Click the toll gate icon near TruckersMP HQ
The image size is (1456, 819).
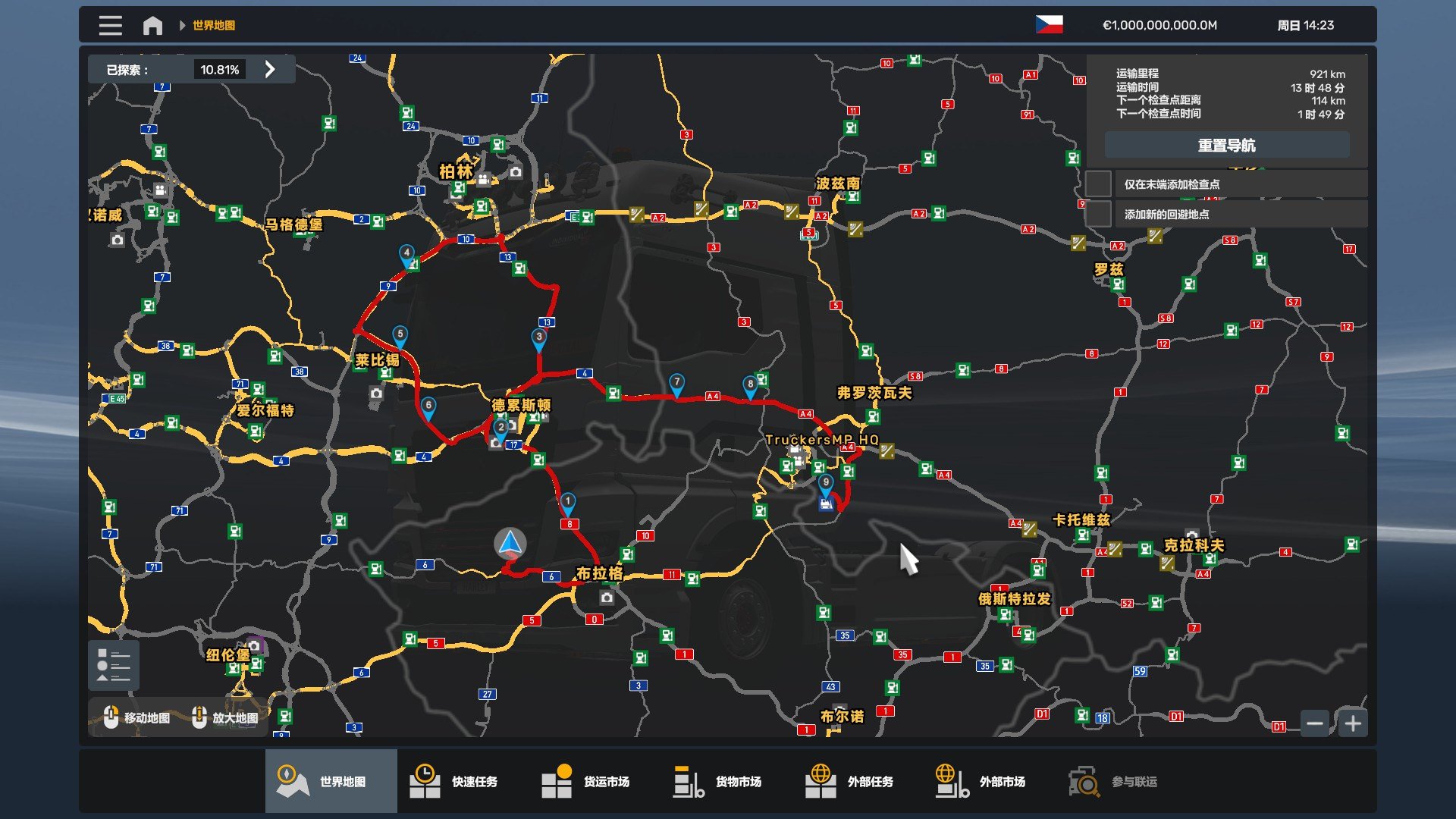[x=886, y=451]
